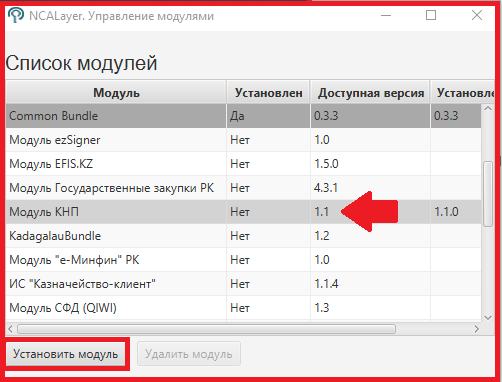Viewport: 502px width, 382px height.
Task: Click the 1.1.4 version cell for Казначейство-клиент
Action: pyautogui.click(x=370, y=284)
